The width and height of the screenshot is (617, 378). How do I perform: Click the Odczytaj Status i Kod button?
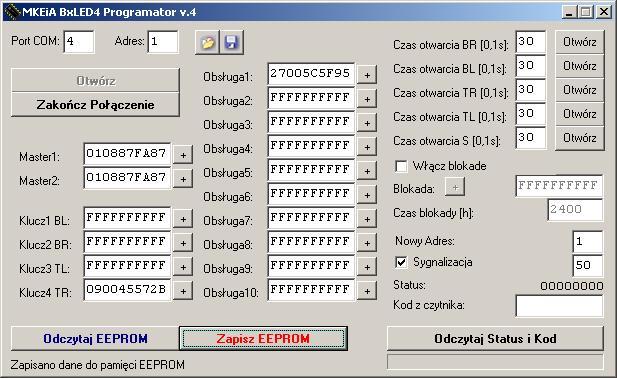click(495, 339)
